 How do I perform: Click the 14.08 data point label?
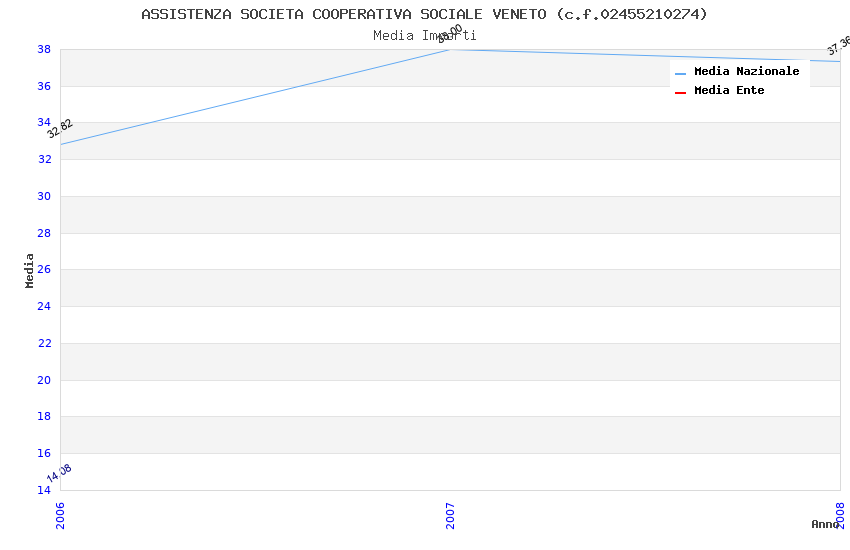tap(59, 473)
